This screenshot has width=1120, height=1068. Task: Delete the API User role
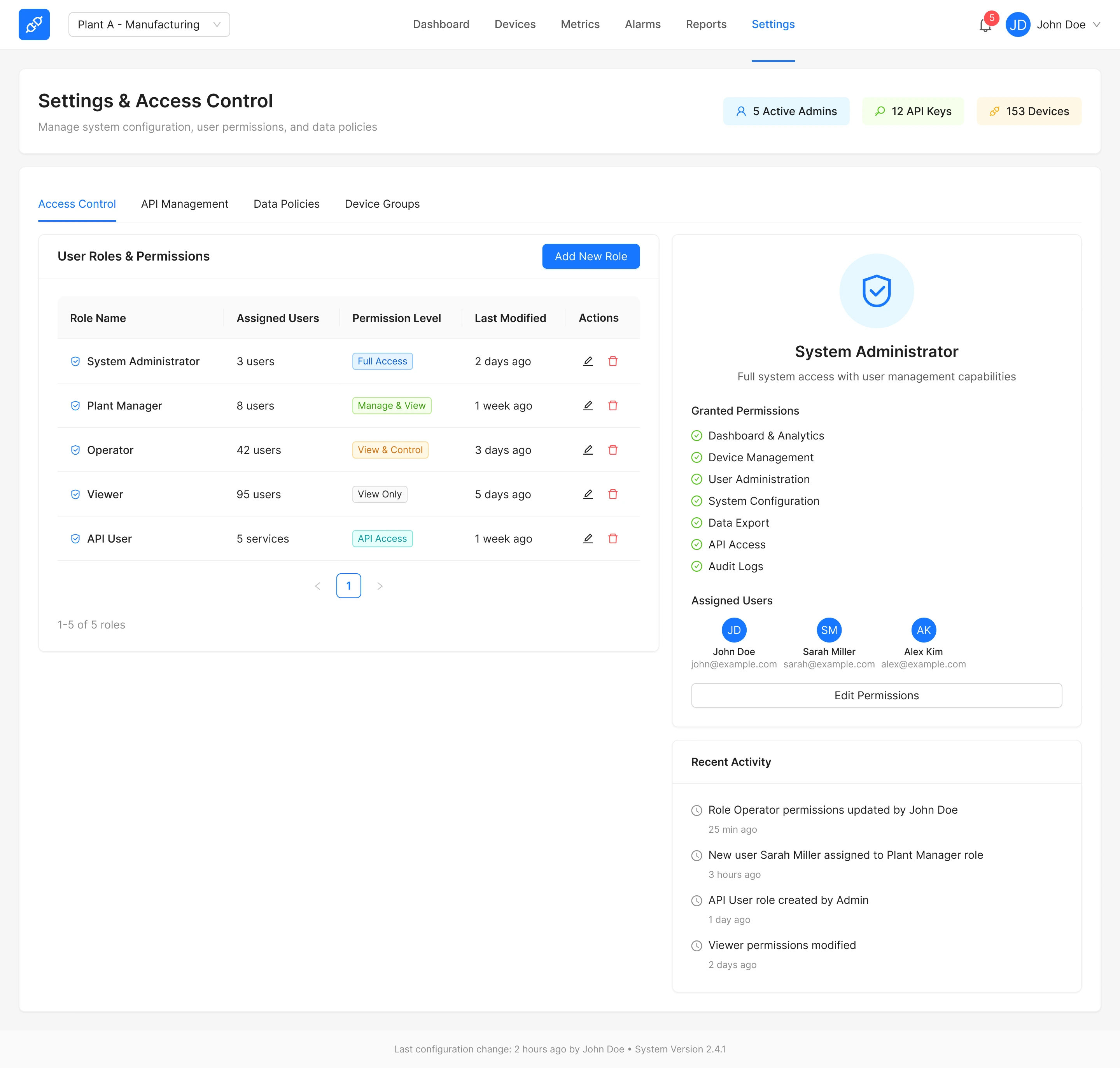point(613,539)
